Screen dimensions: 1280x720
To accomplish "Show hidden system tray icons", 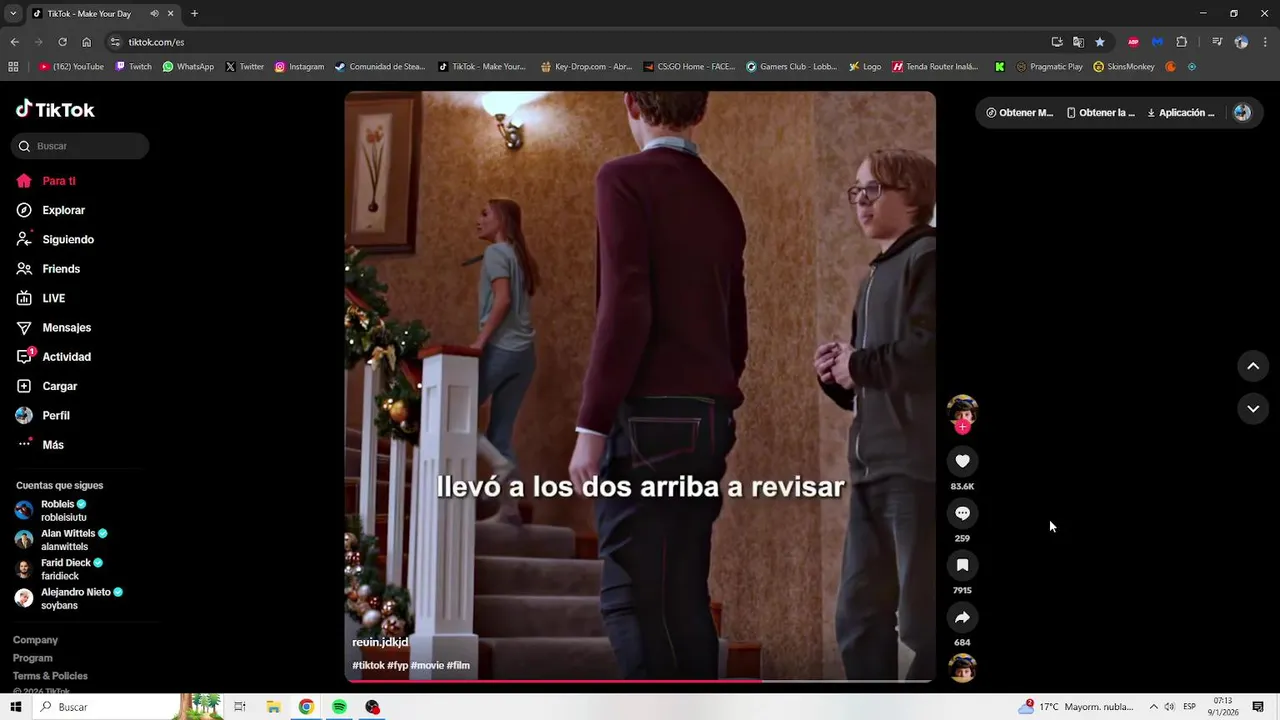I will 1153,707.
